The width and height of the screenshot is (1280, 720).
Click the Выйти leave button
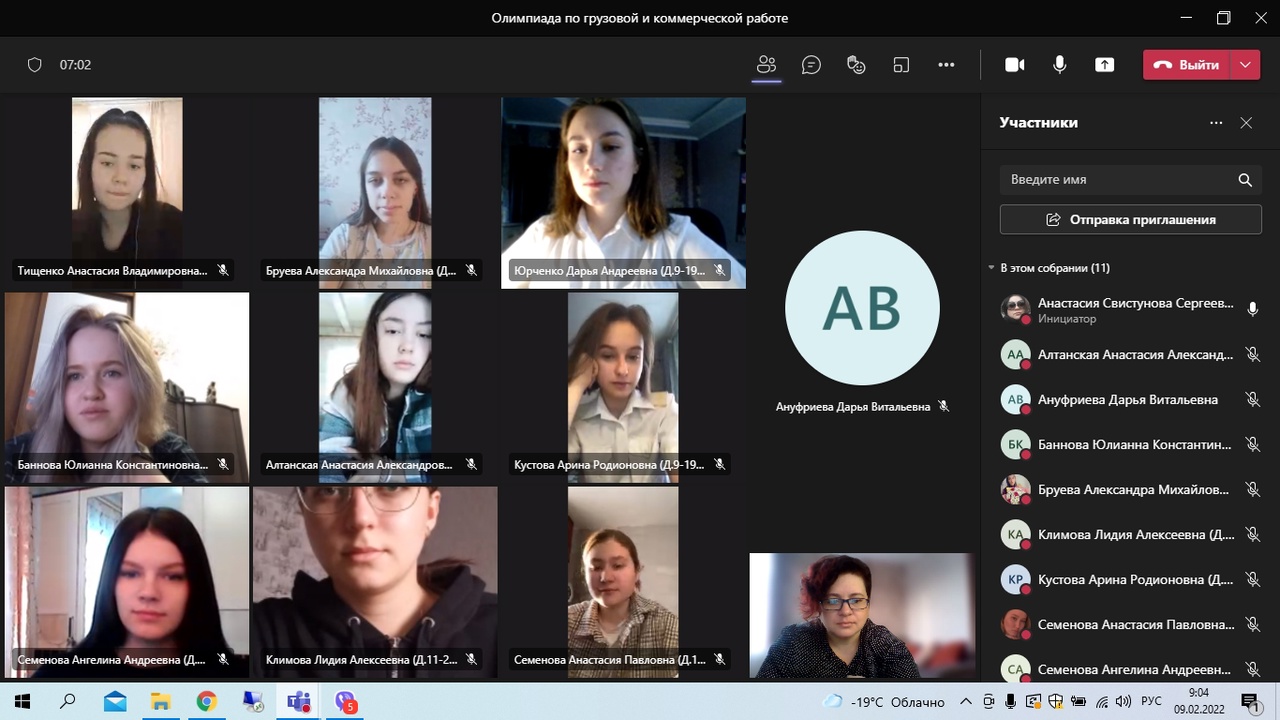1187,65
